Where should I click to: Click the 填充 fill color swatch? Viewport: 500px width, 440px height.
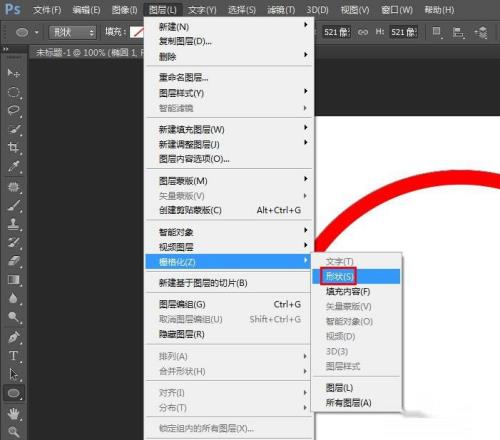coord(137,32)
